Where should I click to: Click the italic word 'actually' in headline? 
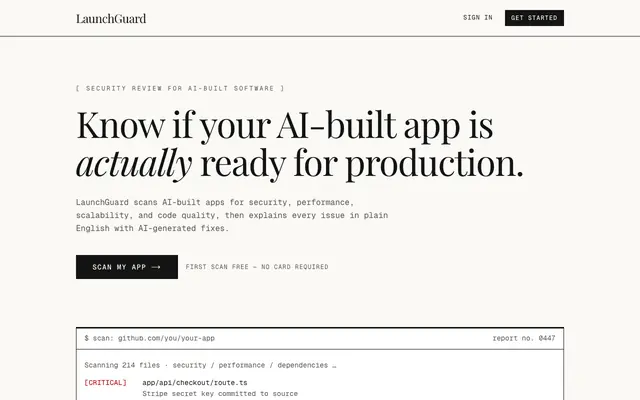(134, 163)
